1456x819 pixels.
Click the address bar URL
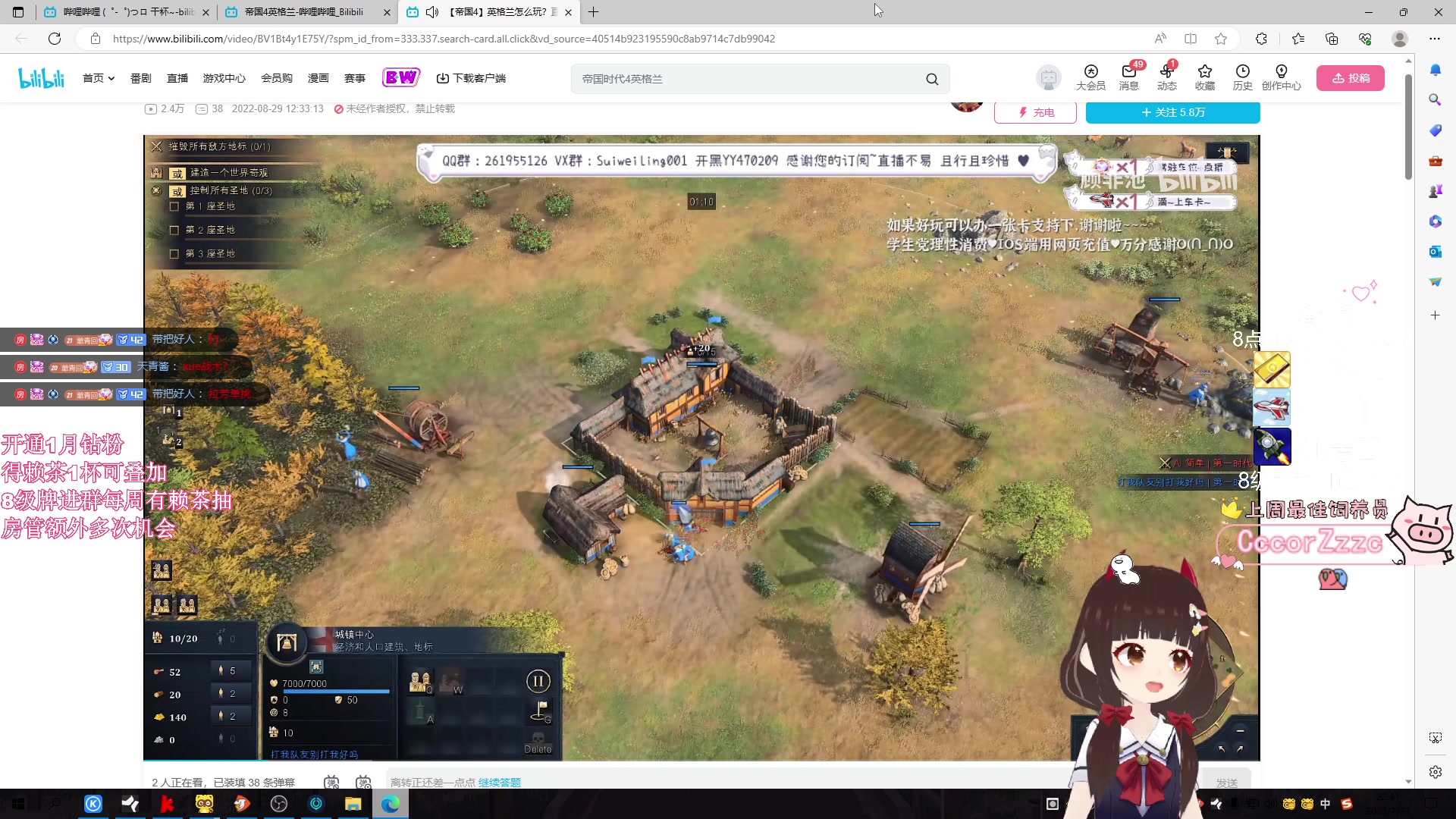coord(444,39)
